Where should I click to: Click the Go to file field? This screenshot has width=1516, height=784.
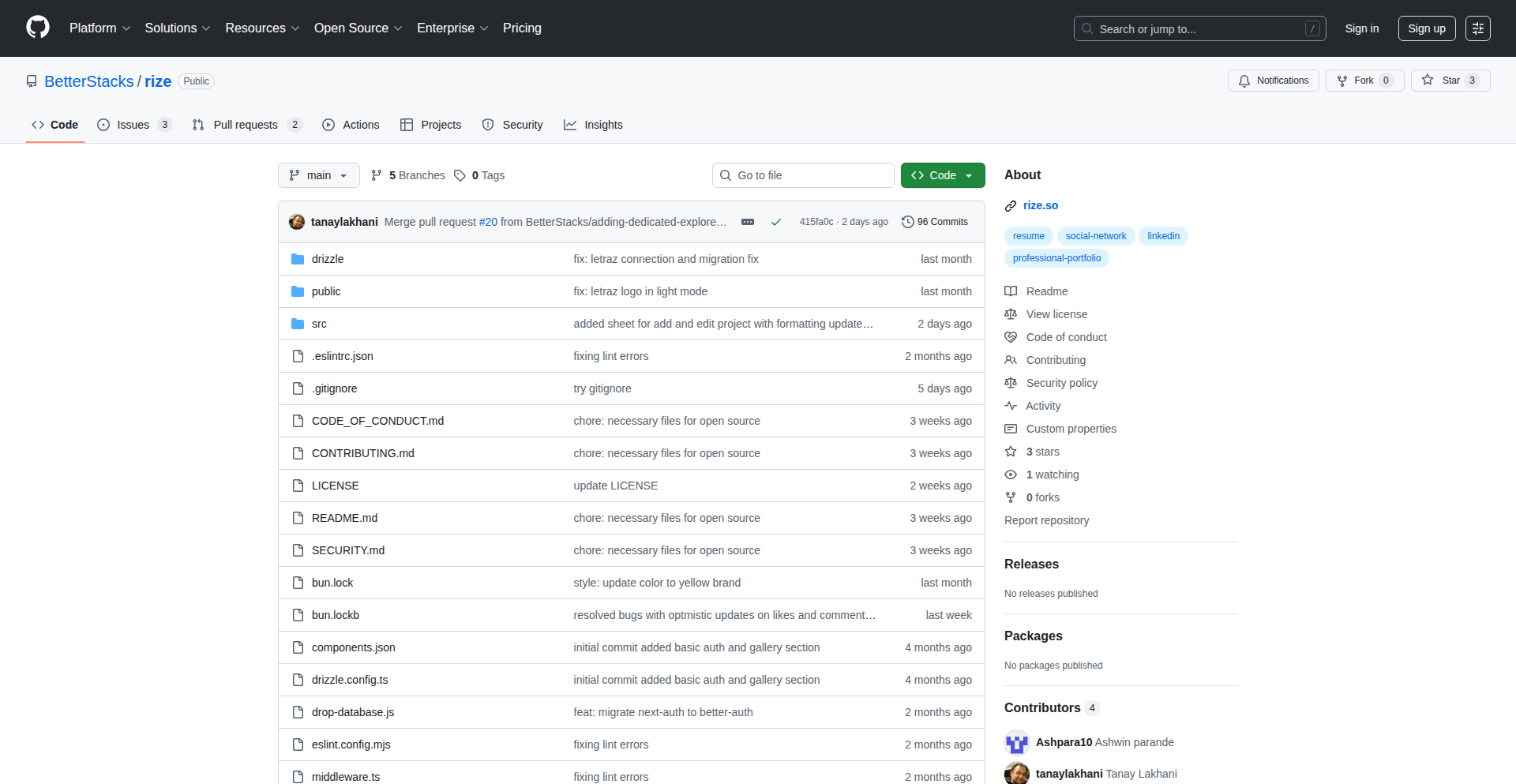point(803,175)
